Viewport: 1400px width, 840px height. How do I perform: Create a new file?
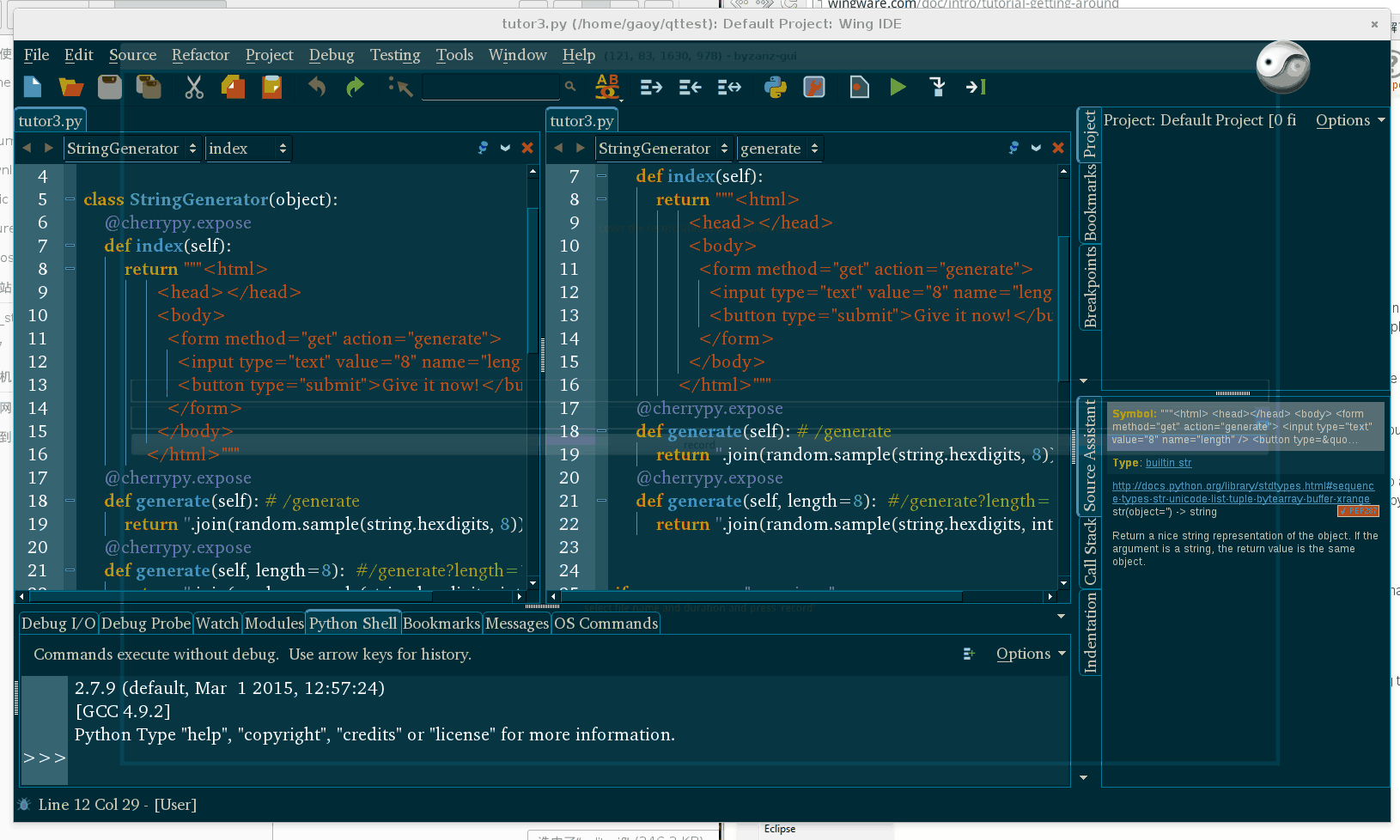pos(32,87)
